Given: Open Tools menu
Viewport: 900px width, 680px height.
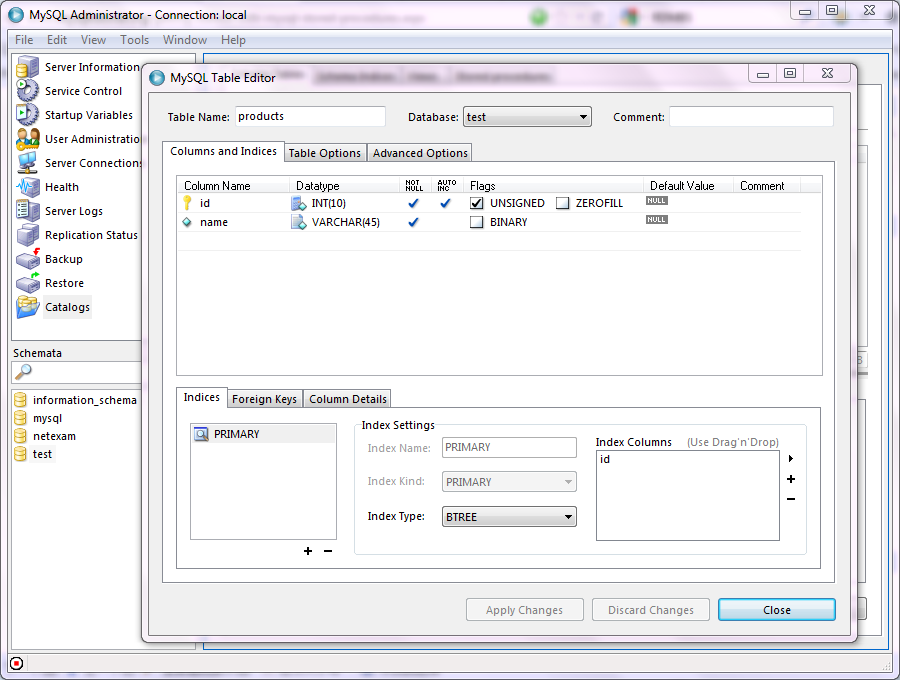Looking at the screenshot, I should pos(134,40).
